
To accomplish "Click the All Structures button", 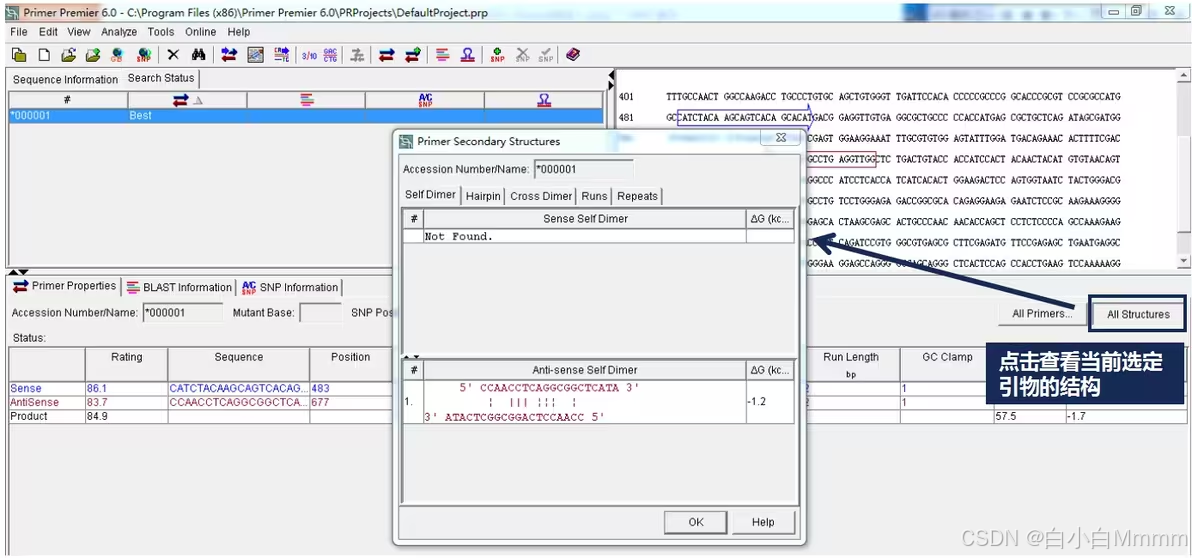I will pos(1138,314).
